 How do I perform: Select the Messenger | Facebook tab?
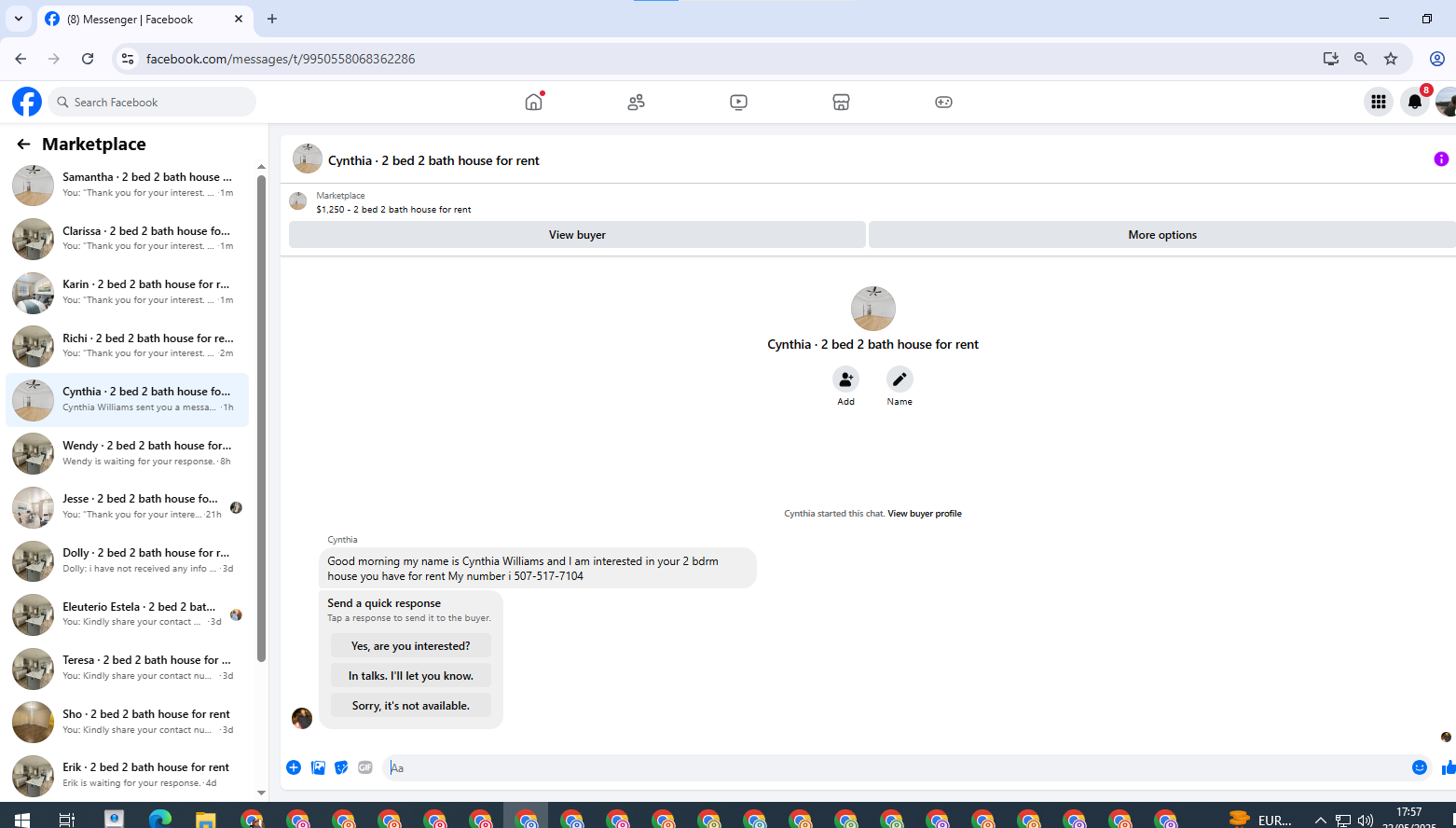[144, 19]
